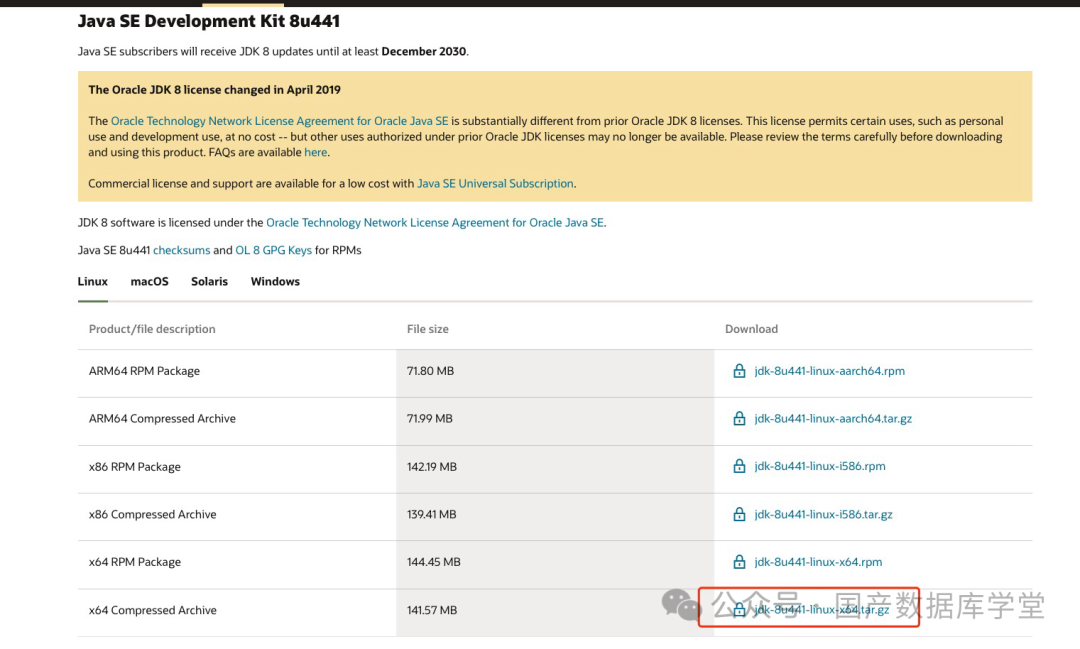Click lock icon beside aarch64.tar.gz download
1080x649 pixels.
click(x=739, y=418)
